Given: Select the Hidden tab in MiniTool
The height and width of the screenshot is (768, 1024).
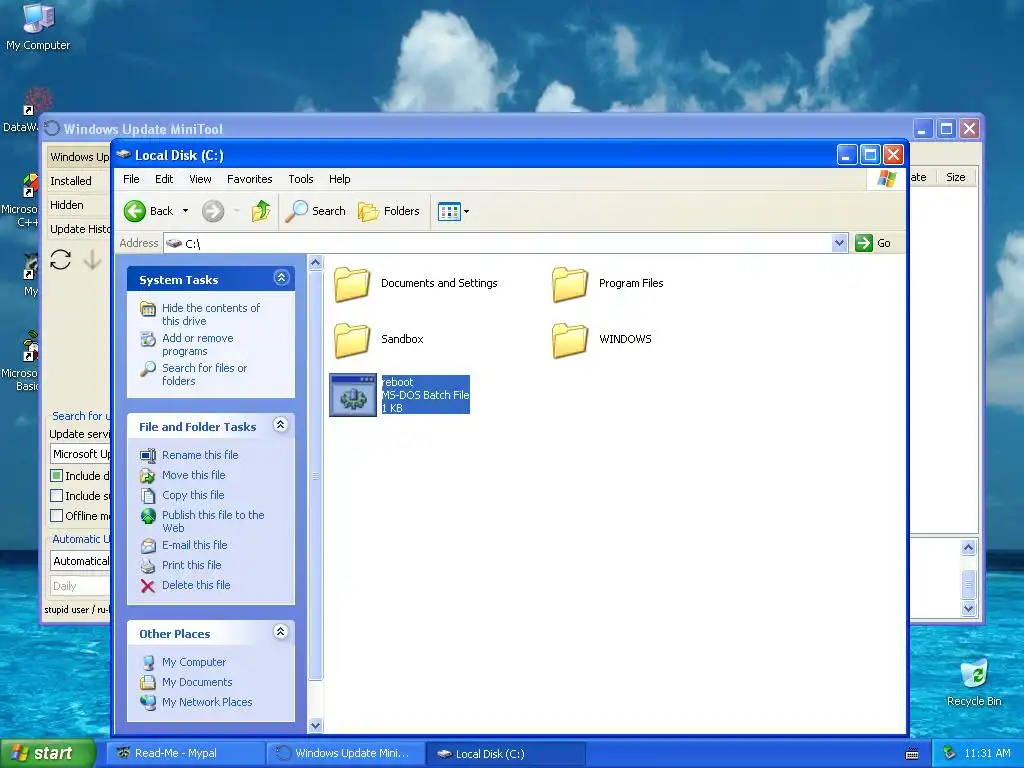Looking at the screenshot, I should pos(78,205).
